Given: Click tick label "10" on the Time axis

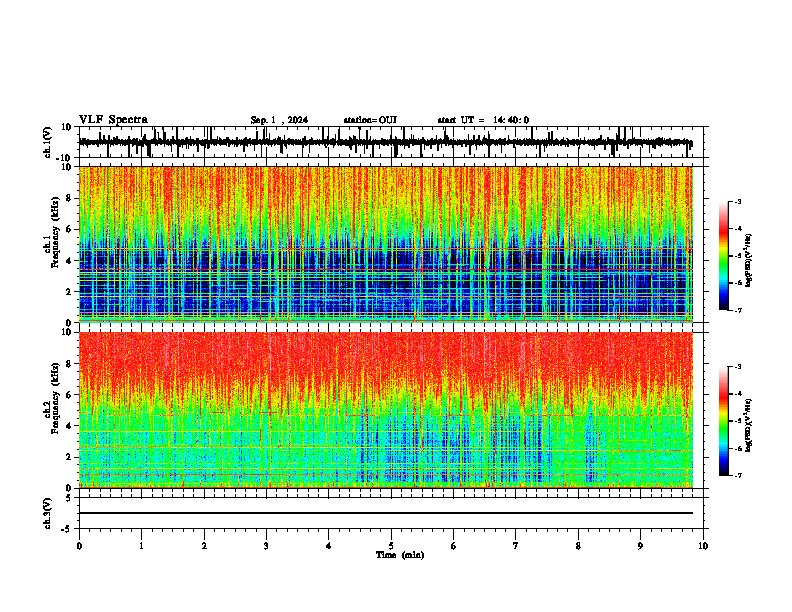Looking at the screenshot, I should (703, 546).
